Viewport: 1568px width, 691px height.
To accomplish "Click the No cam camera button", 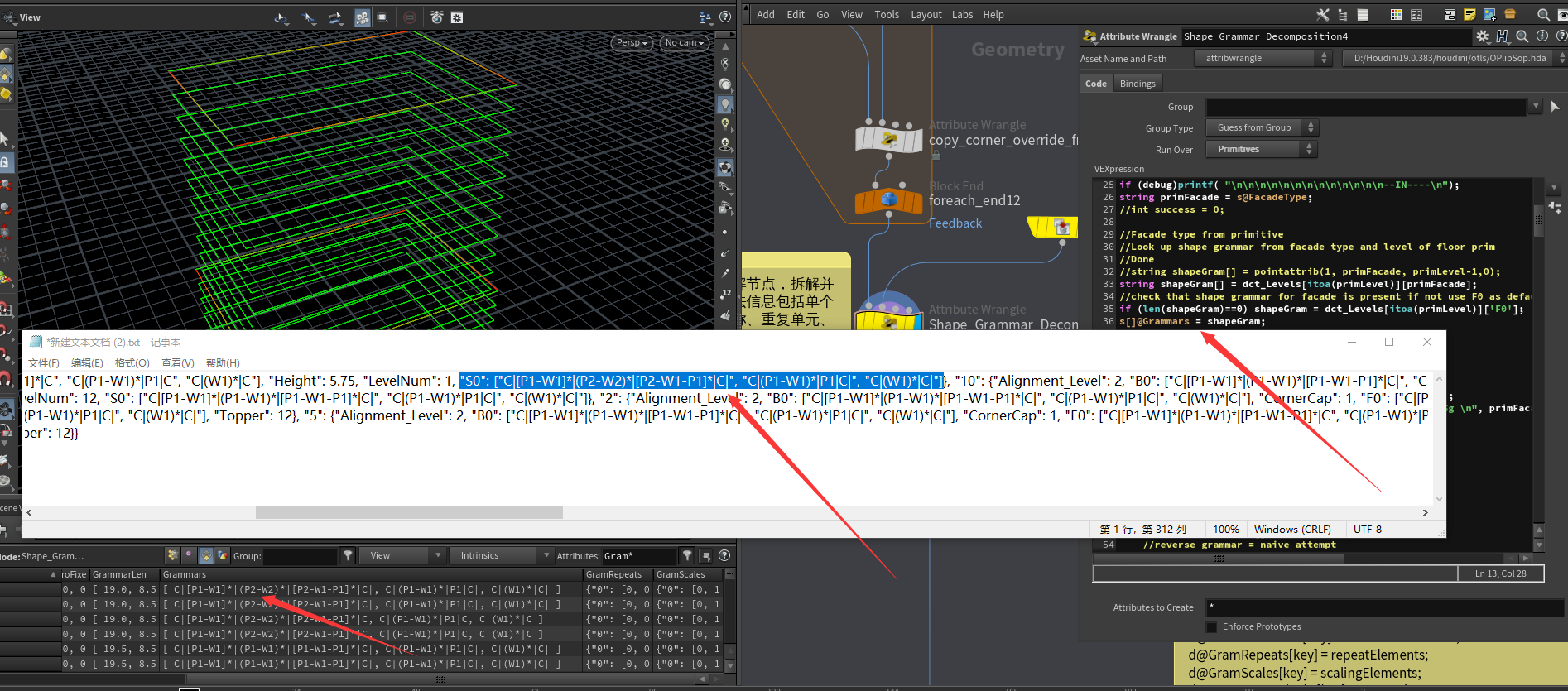I will (x=684, y=43).
